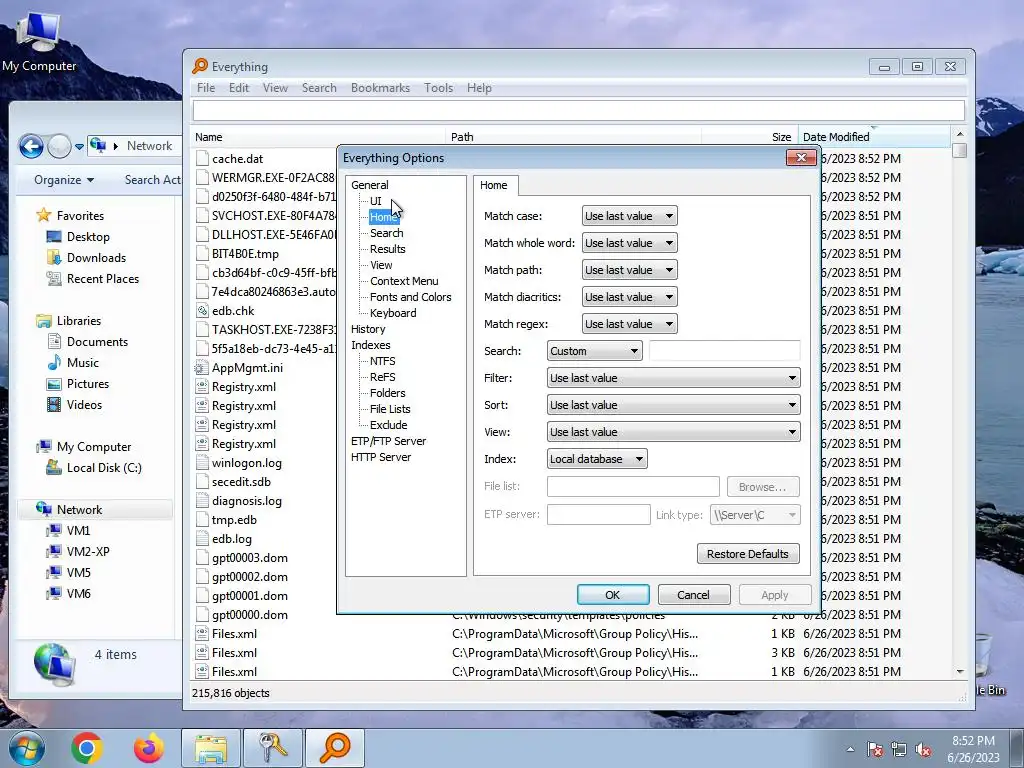Click the Back arrow in Explorer window
The width and height of the screenshot is (1024, 768).
click(31, 146)
